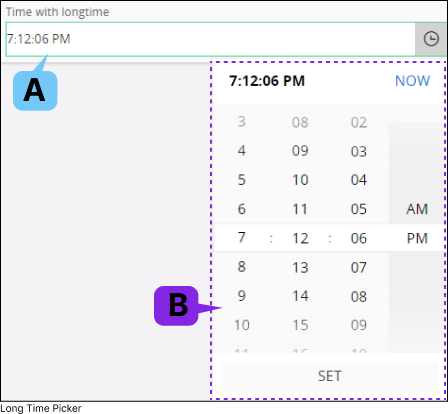
Task: Pick second 07 in seconds column
Action: click(359, 268)
